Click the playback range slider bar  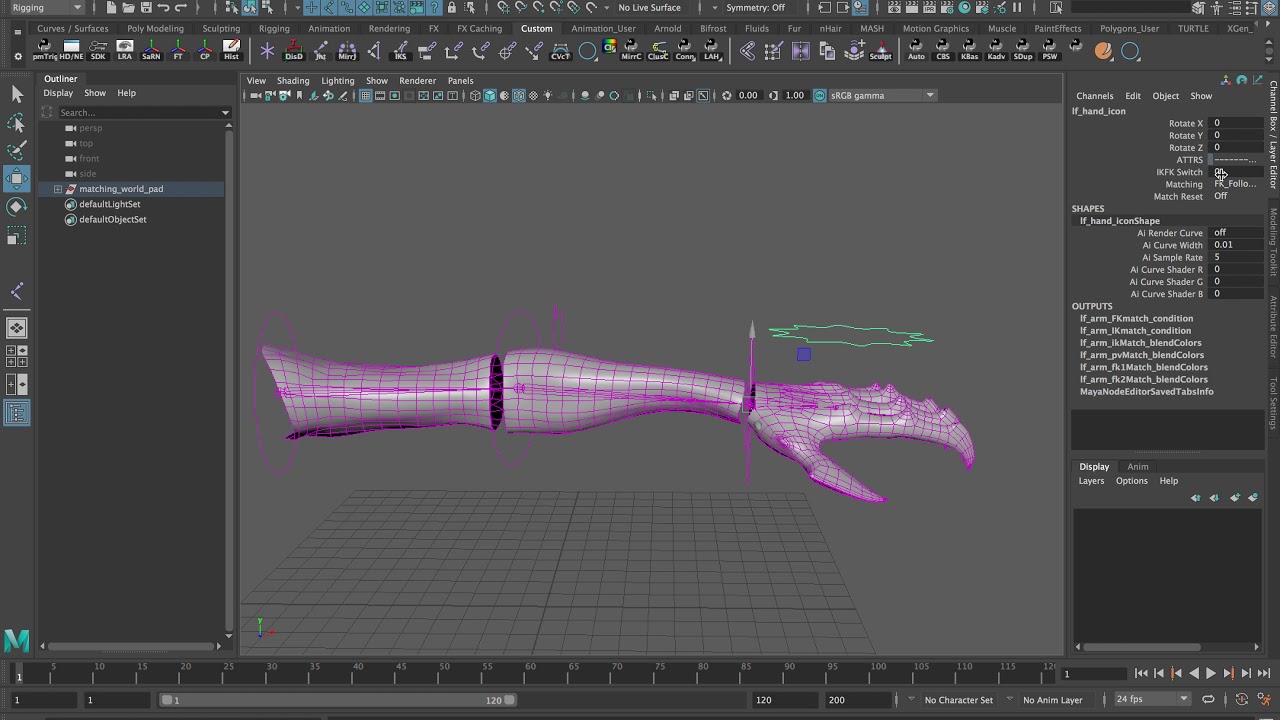pos(340,700)
